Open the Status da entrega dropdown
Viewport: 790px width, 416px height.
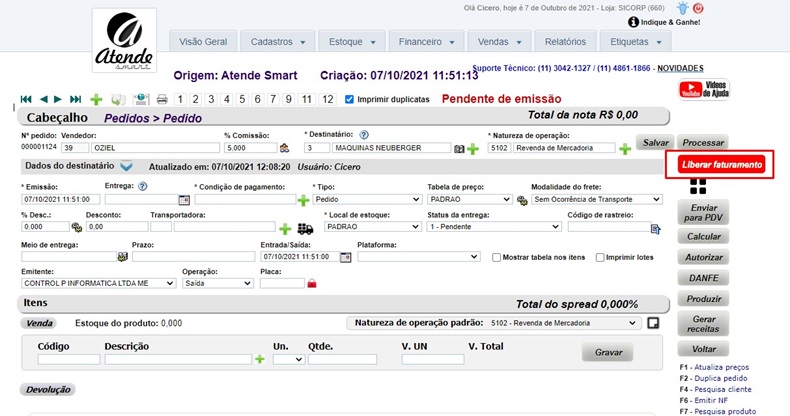click(x=494, y=227)
